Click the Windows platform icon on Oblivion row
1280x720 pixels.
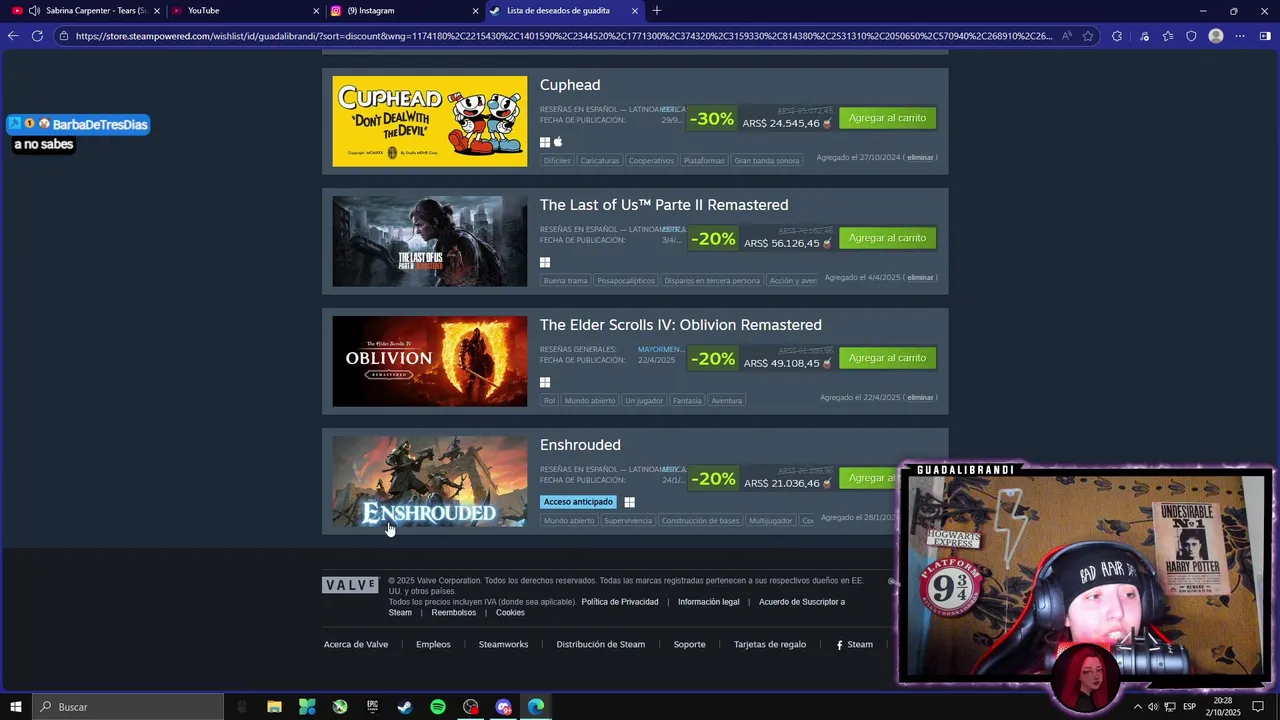pos(545,382)
